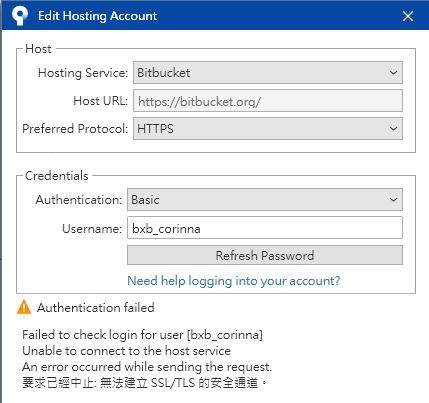Click the Failed to check login line
Screen dimensions: 429x403
pyautogui.click(x=142, y=335)
